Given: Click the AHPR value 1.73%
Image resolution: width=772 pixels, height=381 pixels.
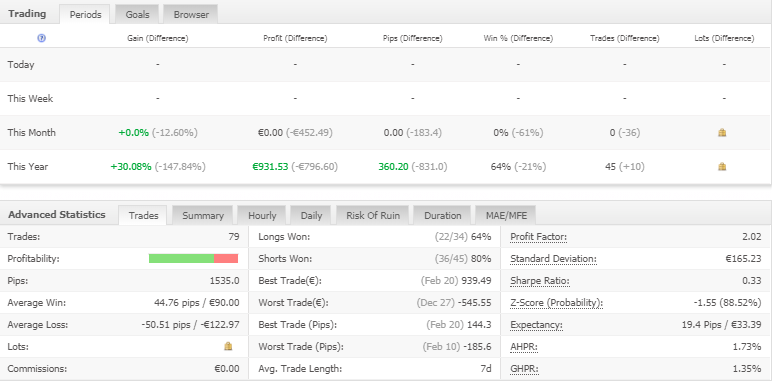Looking at the screenshot, I should click(x=747, y=347).
